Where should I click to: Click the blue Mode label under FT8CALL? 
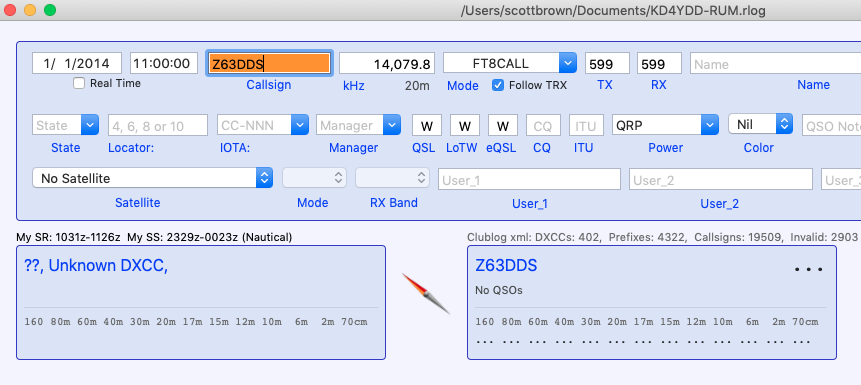[x=462, y=86]
